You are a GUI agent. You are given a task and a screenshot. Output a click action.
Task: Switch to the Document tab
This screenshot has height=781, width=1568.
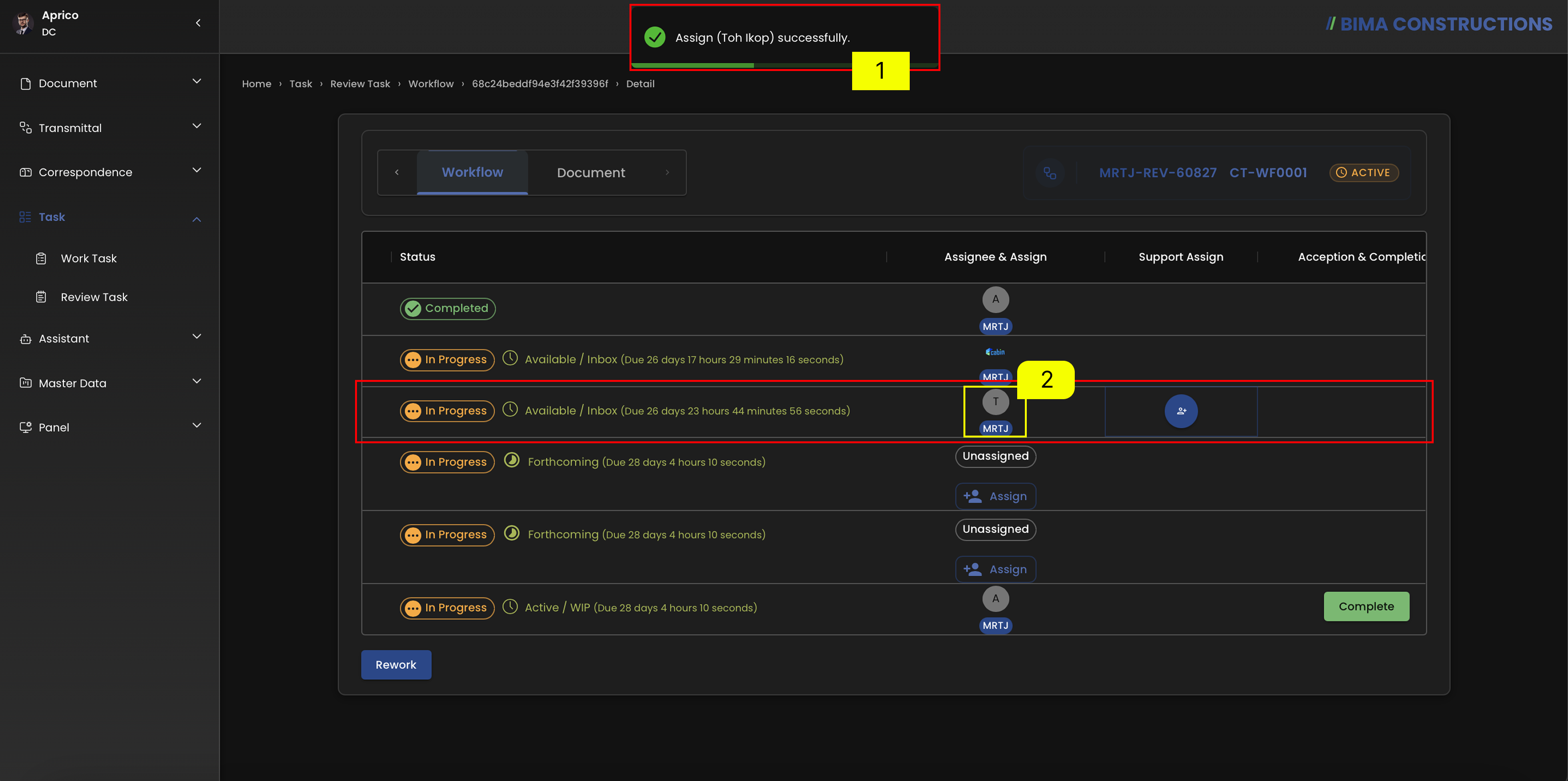tap(591, 173)
